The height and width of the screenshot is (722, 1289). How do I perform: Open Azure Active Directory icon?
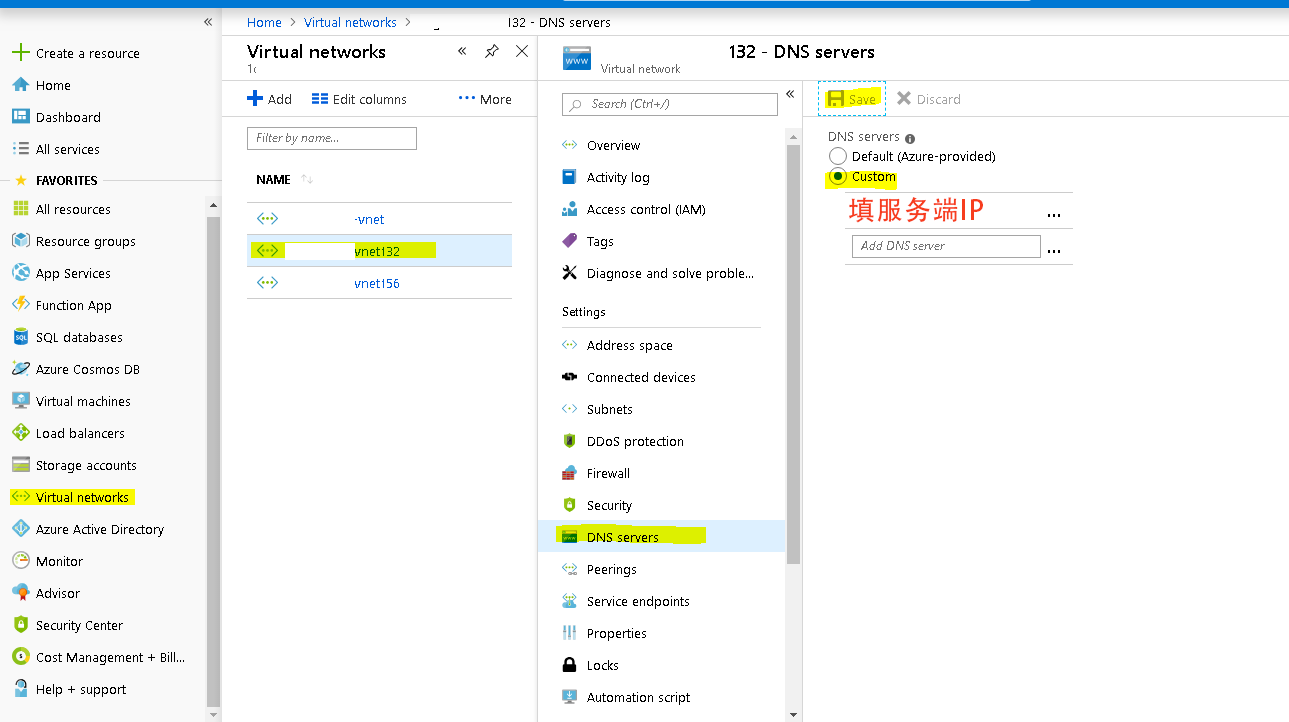(21, 529)
